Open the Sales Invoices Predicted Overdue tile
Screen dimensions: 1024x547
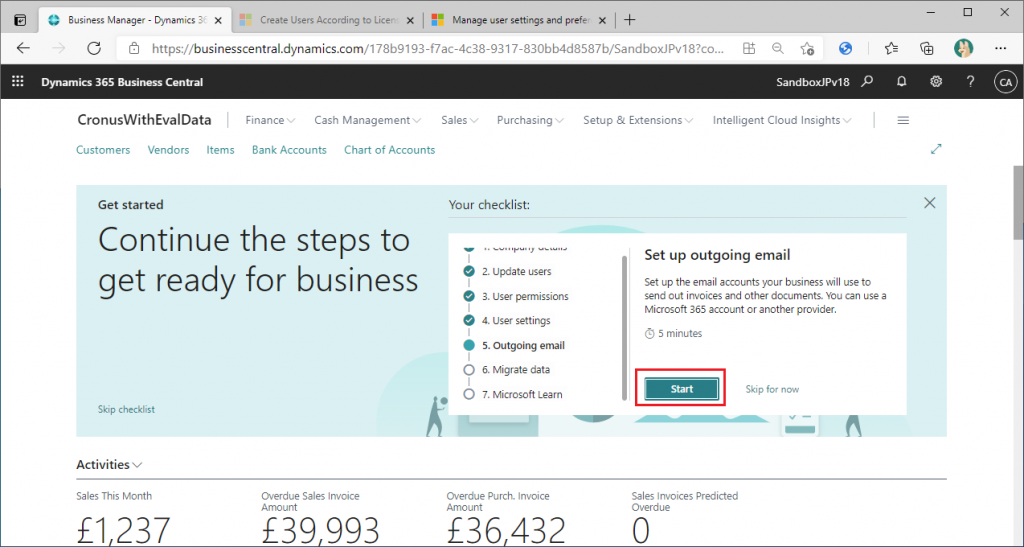pos(685,519)
